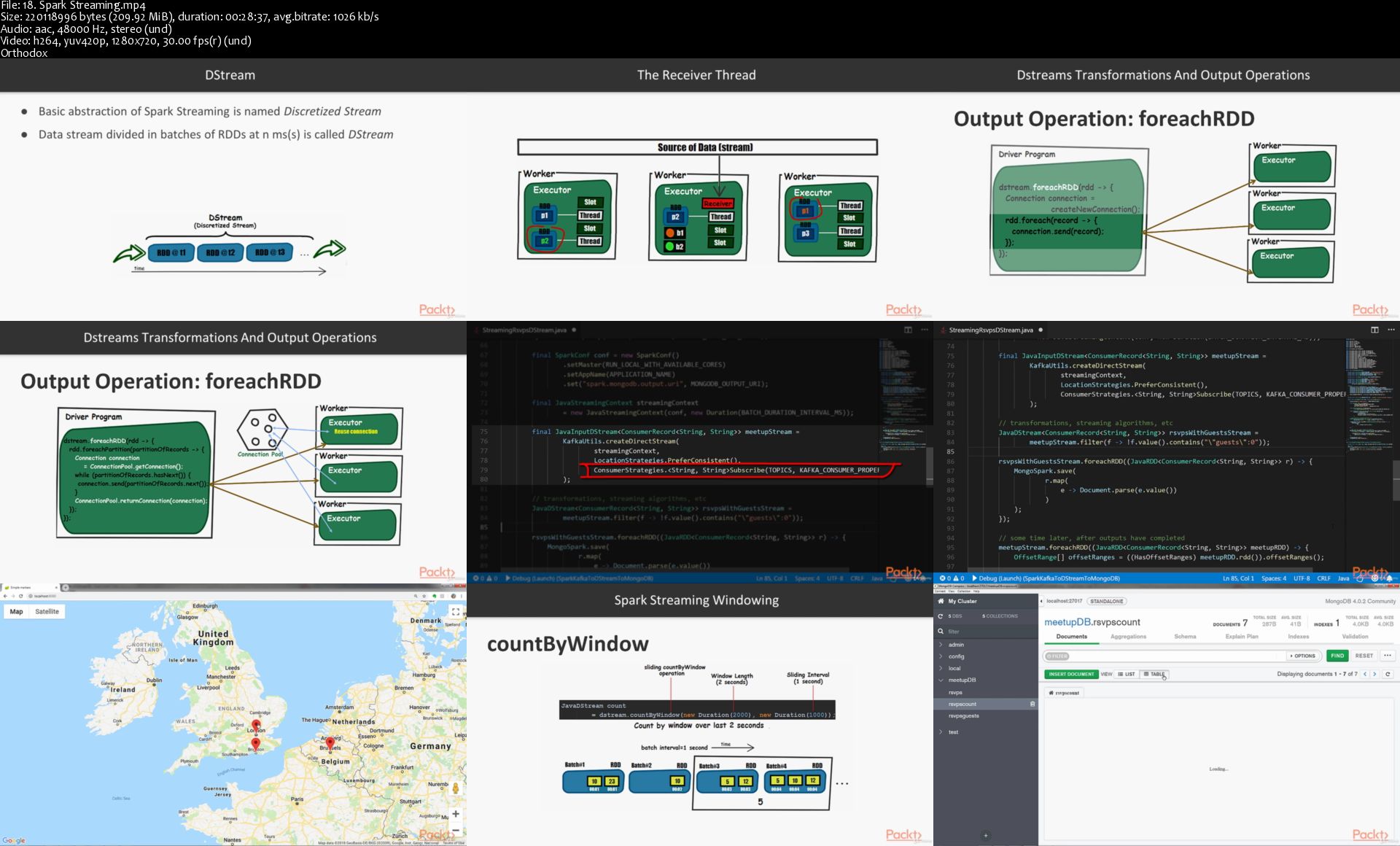Click the red marker on London
The height and width of the screenshot is (846, 1400).
click(256, 726)
